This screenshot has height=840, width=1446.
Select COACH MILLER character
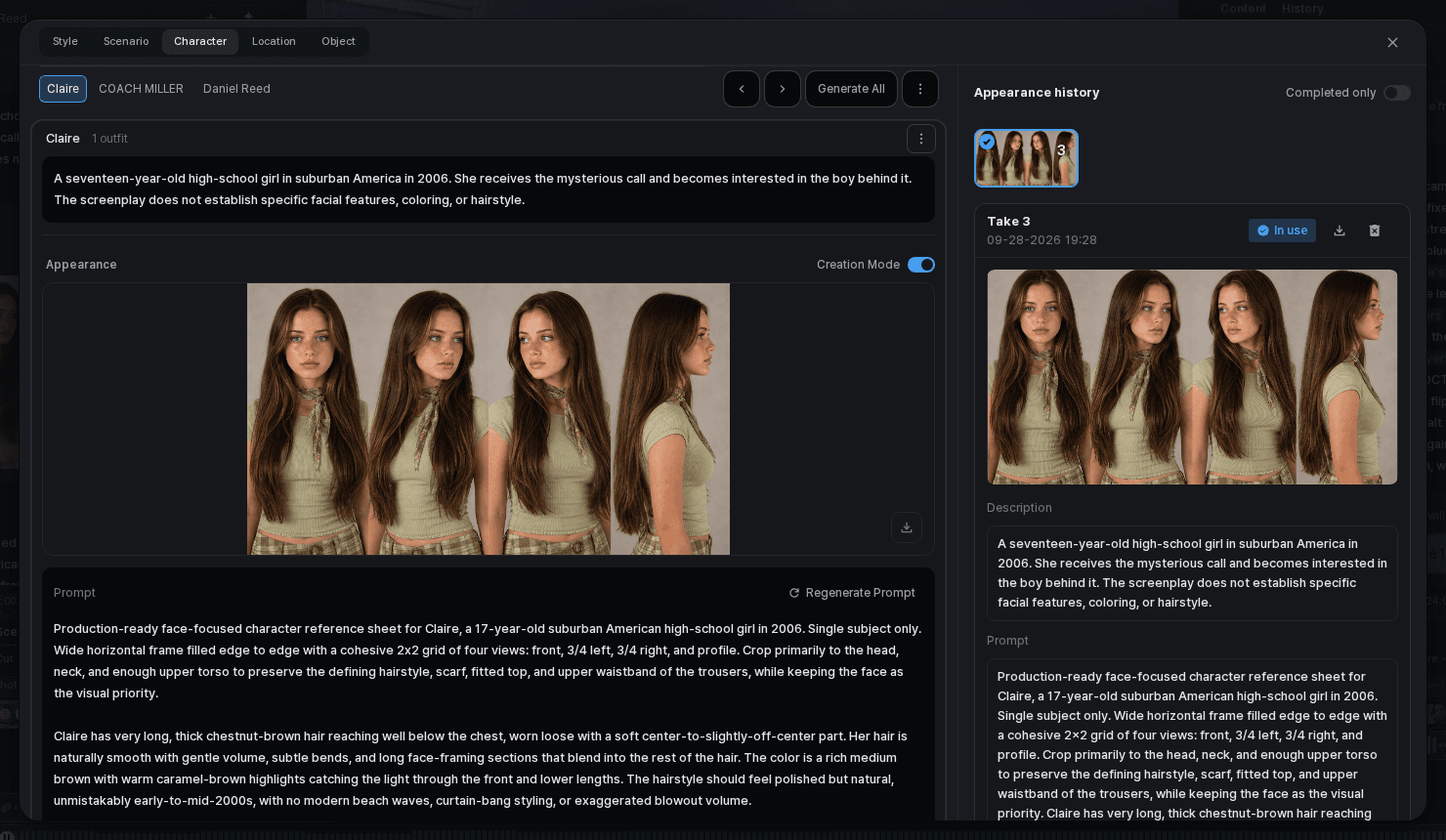tap(141, 89)
